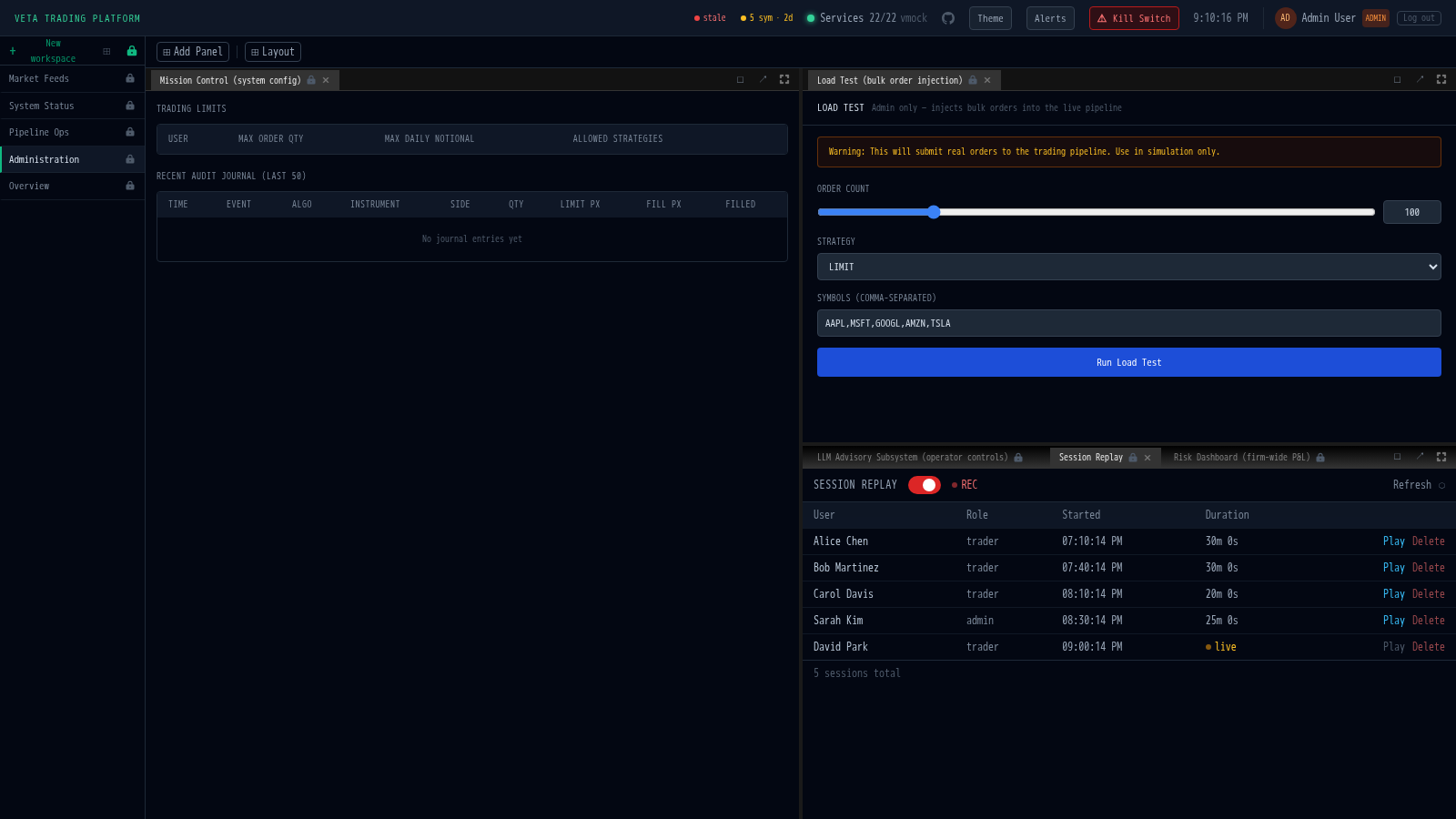Play Alice Chen's session recording

point(1393,541)
